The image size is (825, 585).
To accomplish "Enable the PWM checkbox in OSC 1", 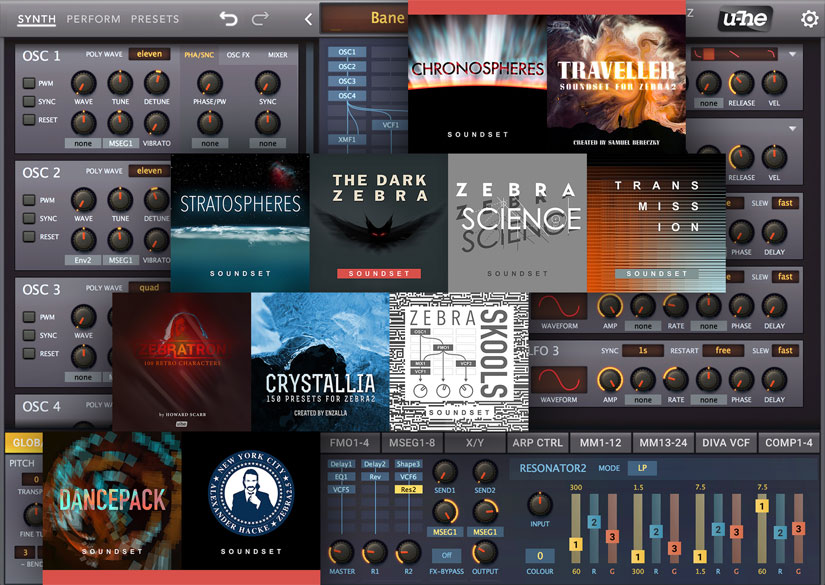I will [x=29, y=84].
